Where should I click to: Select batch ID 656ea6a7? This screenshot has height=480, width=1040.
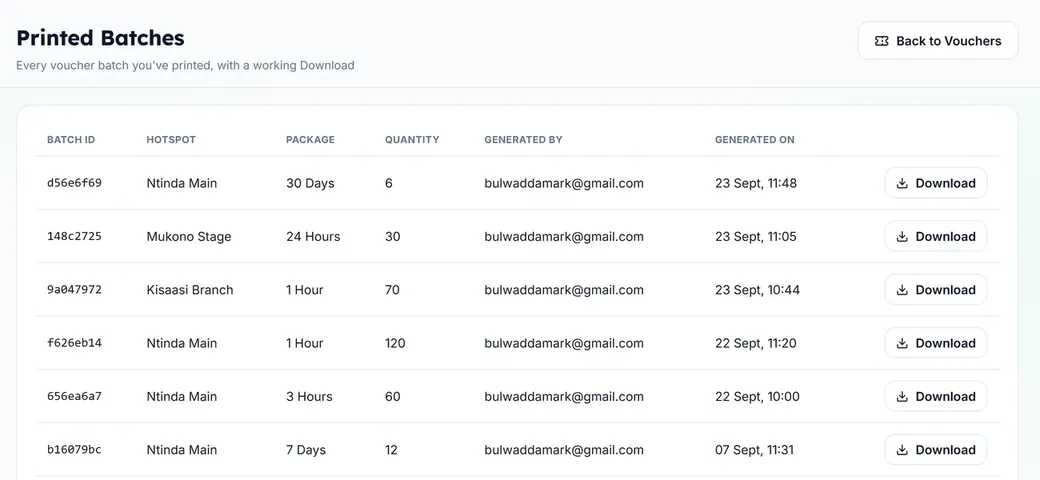point(74,396)
